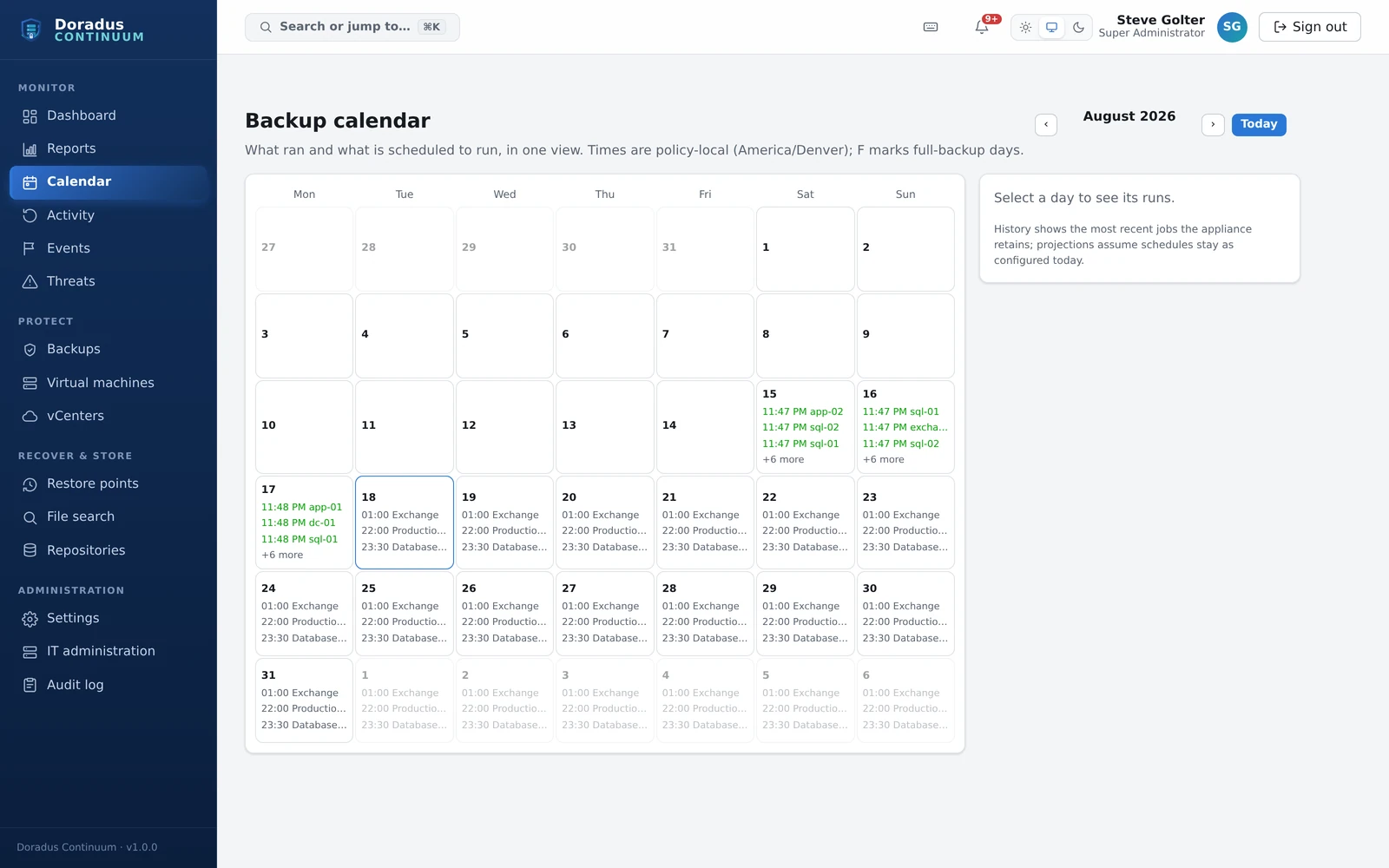Click 22:00 Production entry on August 20
This screenshot has height=868, width=1389.
tap(604, 531)
